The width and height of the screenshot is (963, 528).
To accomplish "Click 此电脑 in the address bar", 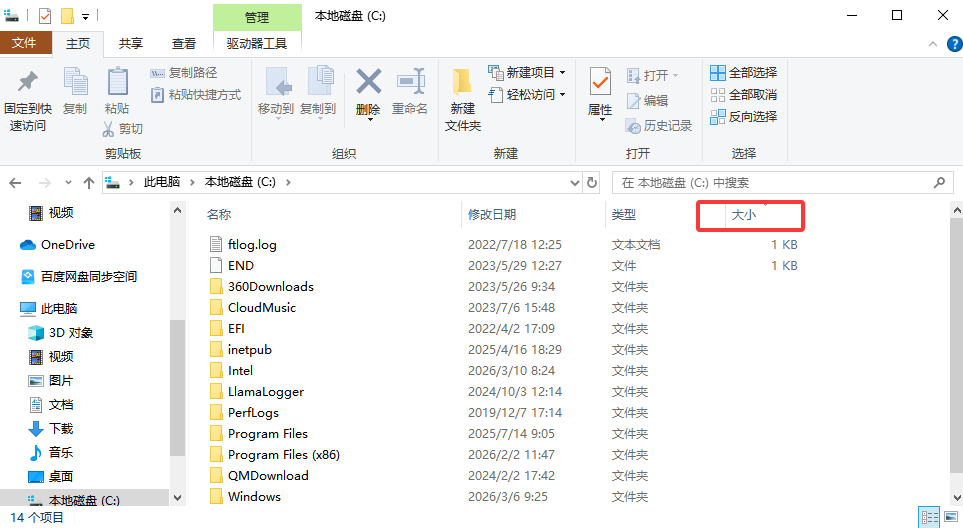I will [162, 182].
